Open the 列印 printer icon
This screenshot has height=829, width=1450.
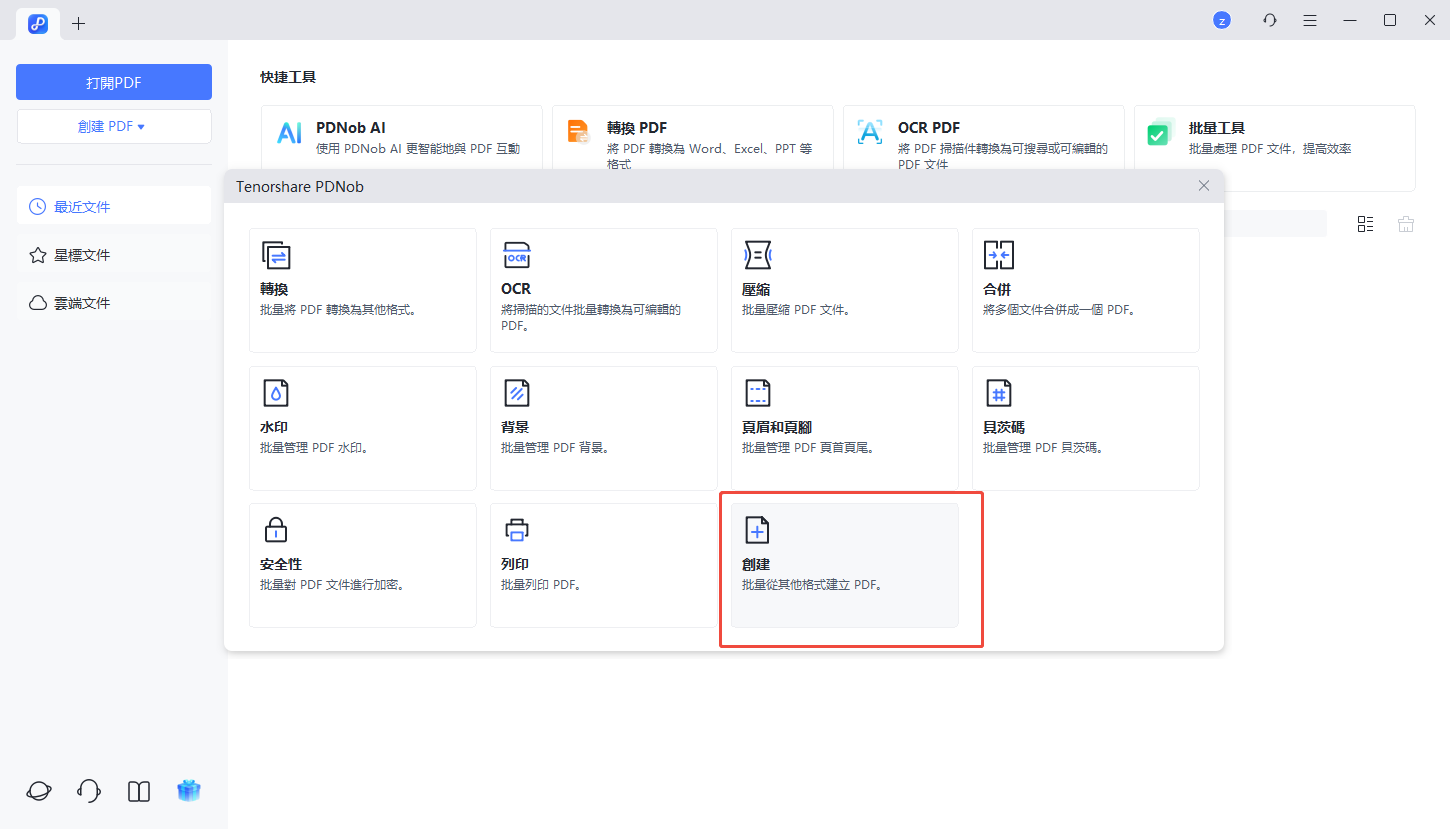click(516, 530)
